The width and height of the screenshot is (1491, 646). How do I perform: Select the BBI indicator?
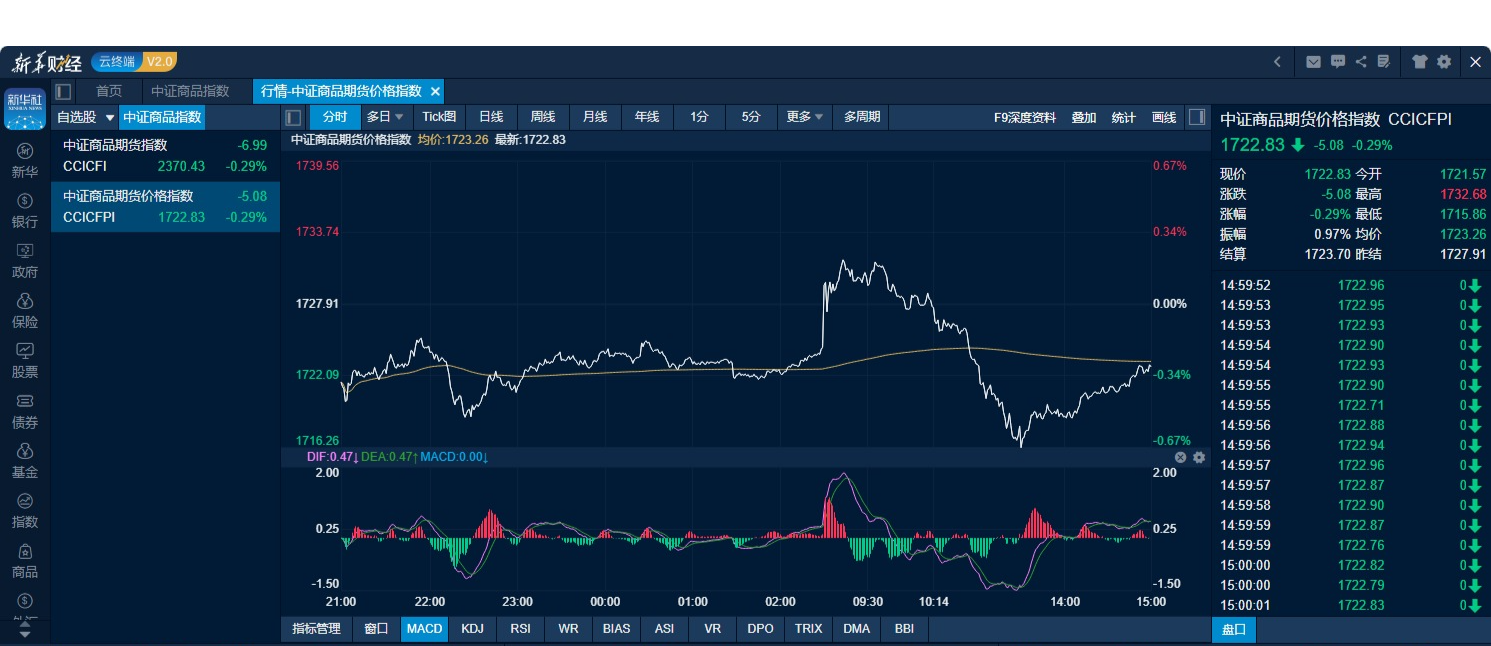pyautogui.click(x=904, y=629)
